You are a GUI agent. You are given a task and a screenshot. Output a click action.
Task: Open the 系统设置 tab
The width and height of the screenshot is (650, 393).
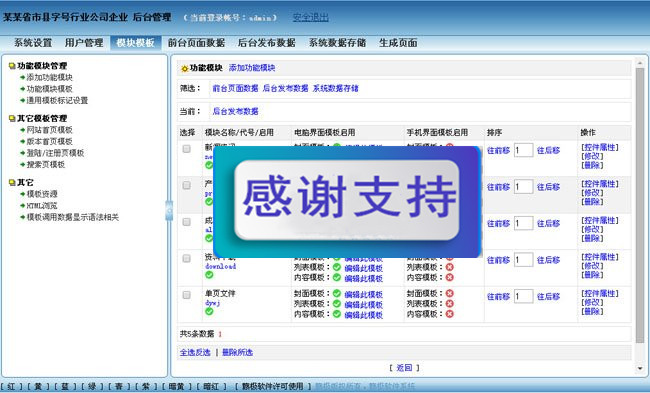click(x=33, y=43)
